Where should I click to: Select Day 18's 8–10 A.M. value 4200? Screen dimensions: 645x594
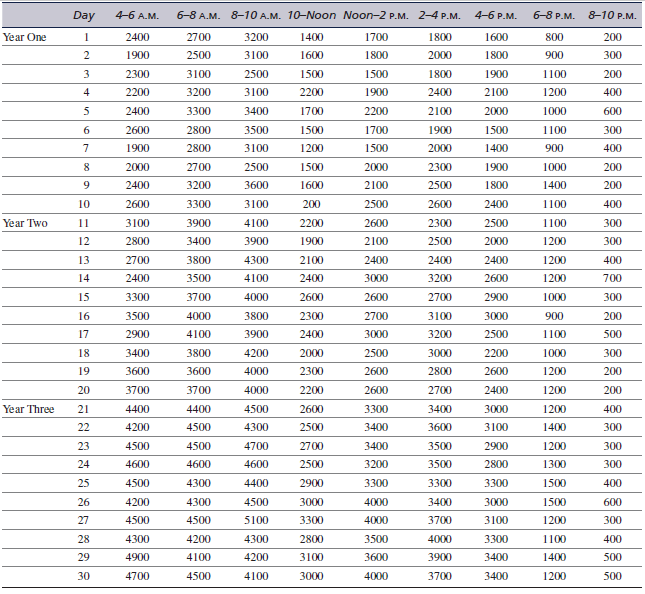tap(256, 353)
